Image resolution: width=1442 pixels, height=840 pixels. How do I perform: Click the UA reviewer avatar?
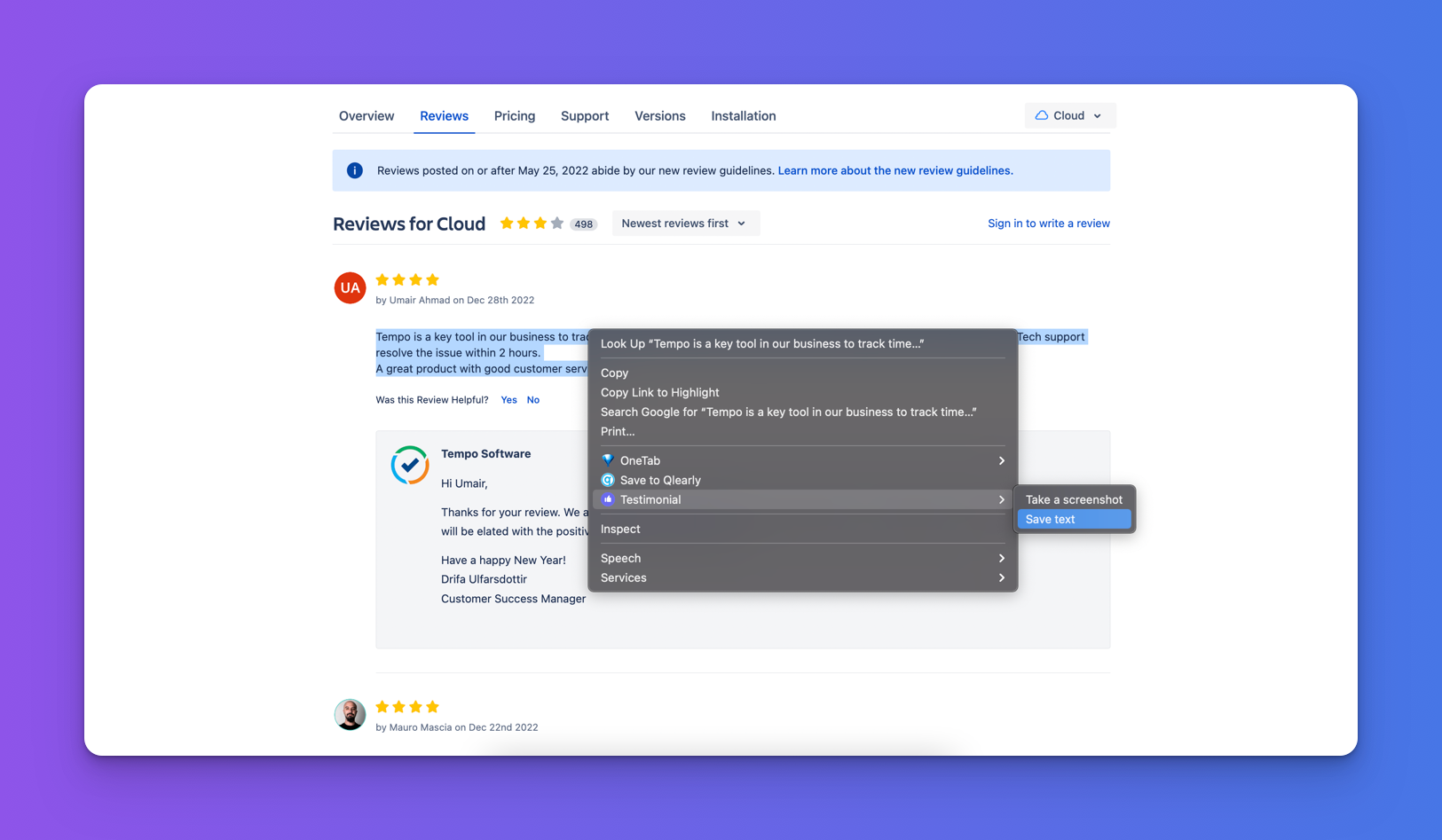coord(350,287)
